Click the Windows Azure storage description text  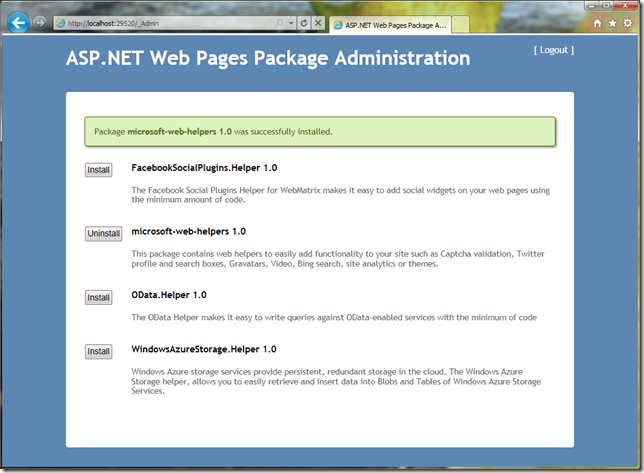pyautogui.click(x=336, y=381)
